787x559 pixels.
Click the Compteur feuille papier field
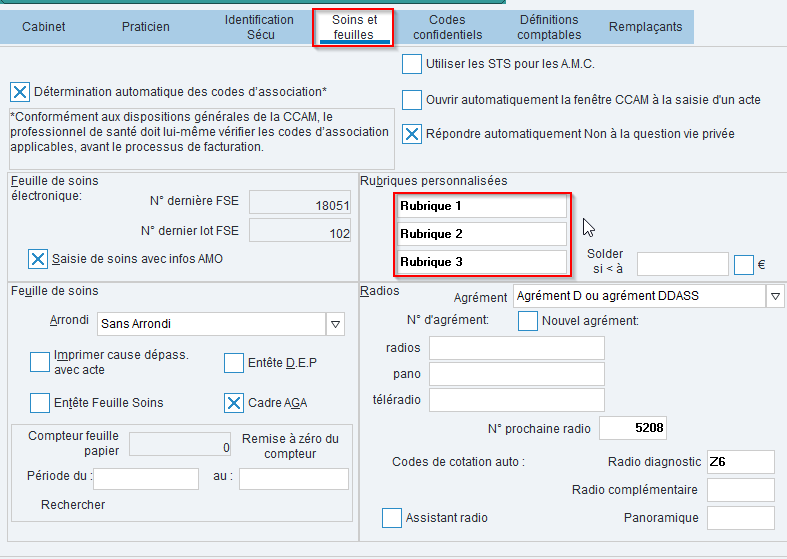180,445
